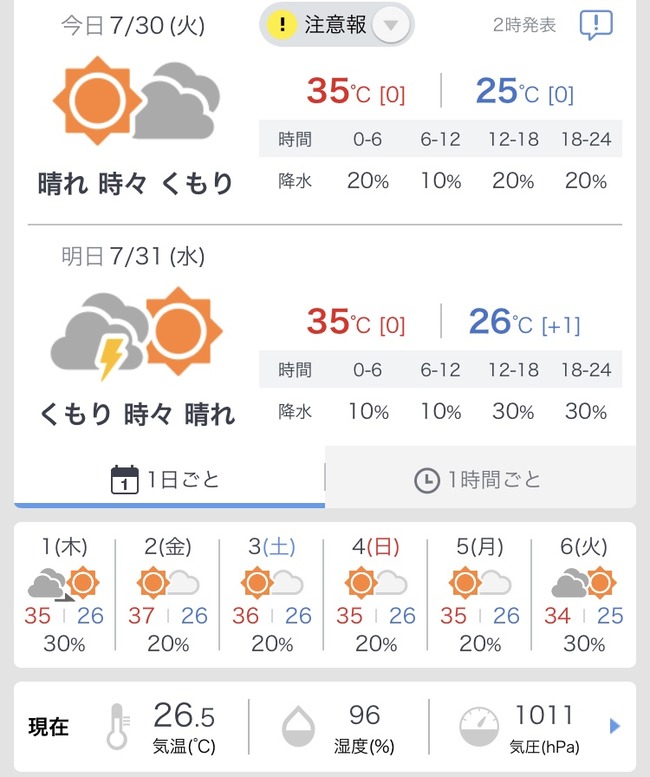650x777 pixels.
Task: Open the 6(火) forecast weather icon
Action: coord(584,583)
